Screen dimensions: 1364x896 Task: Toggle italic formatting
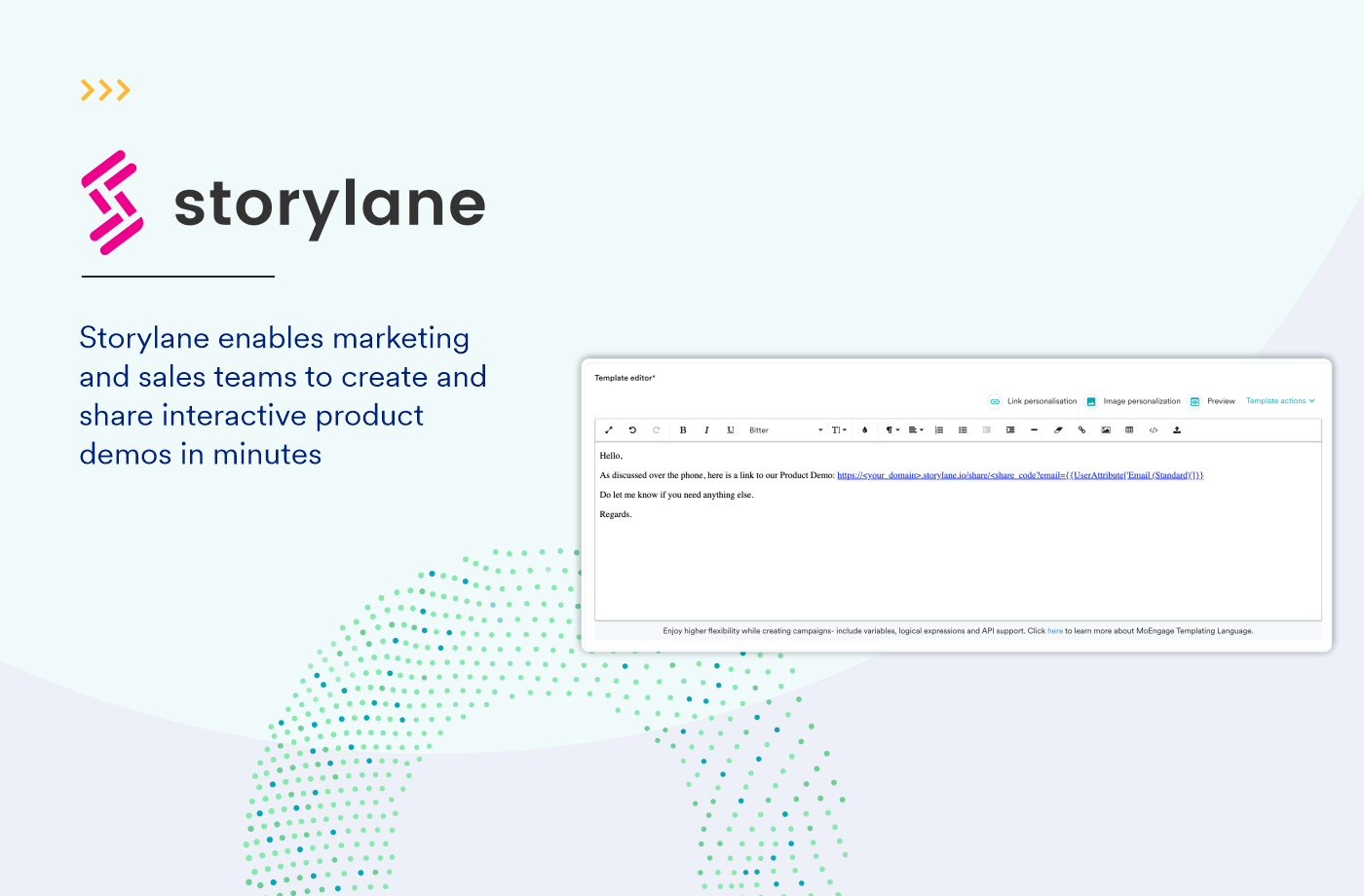(x=706, y=429)
